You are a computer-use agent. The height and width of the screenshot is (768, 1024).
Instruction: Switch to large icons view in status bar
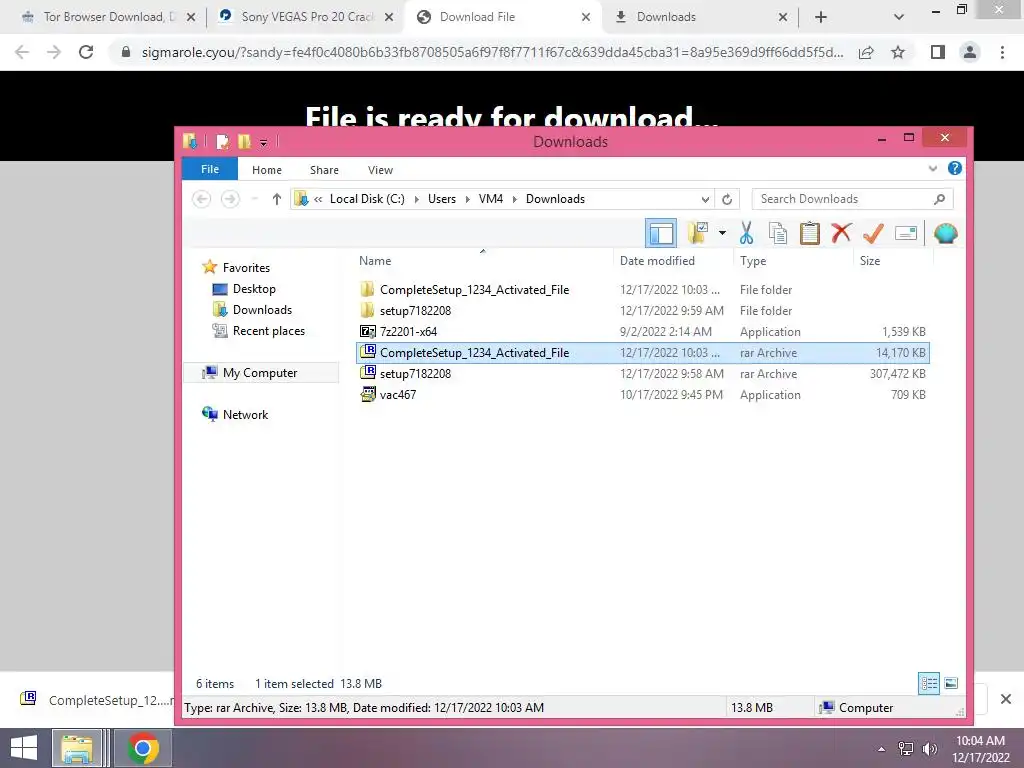pyautogui.click(x=951, y=683)
